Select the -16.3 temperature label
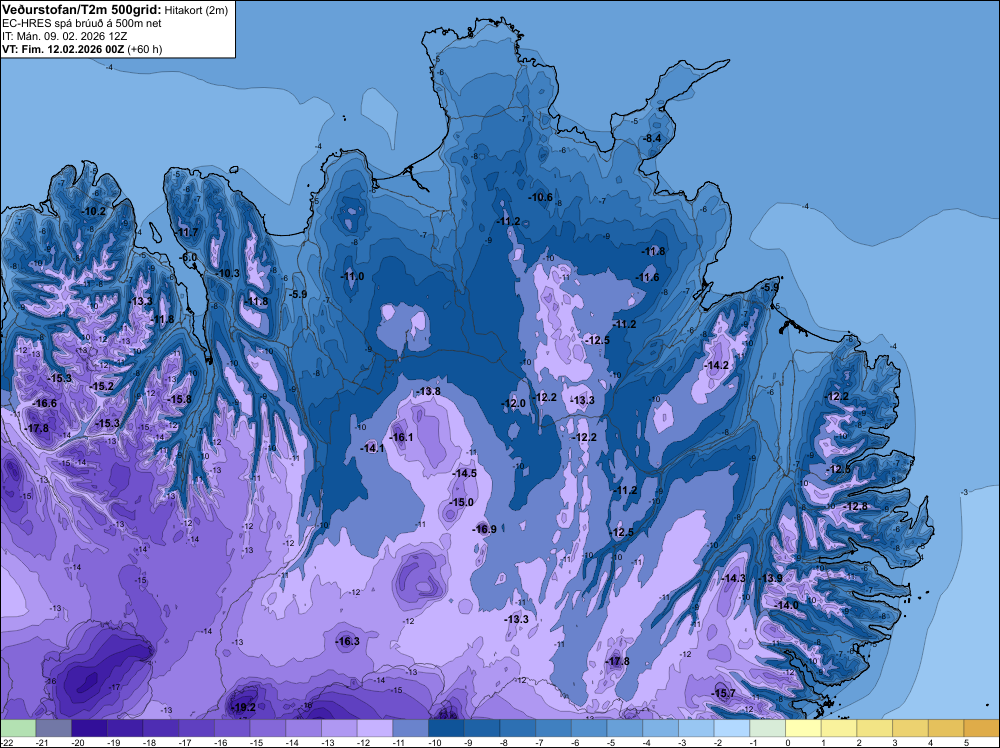Viewport: 1000px width, 748px height. pyautogui.click(x=348, y=641)
